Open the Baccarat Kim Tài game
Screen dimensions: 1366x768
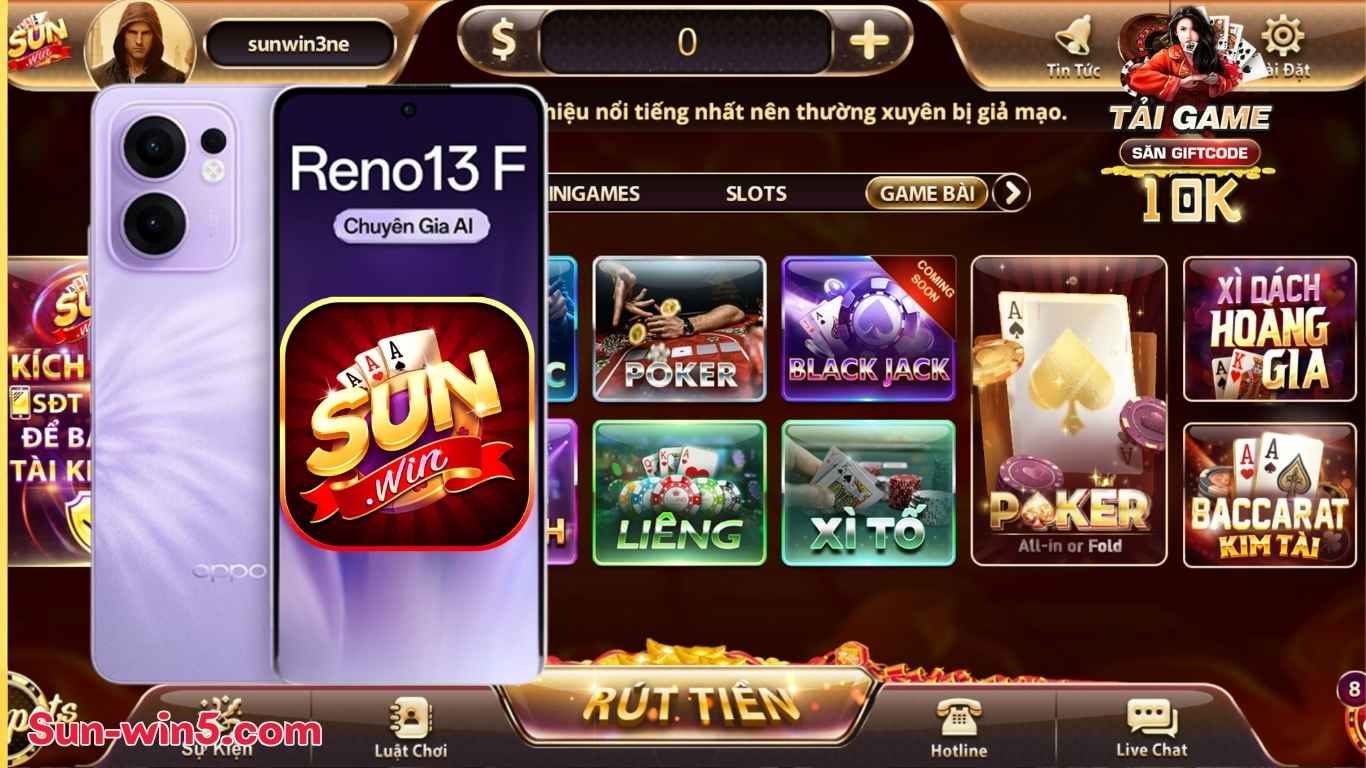click(x=1269, y=495)
